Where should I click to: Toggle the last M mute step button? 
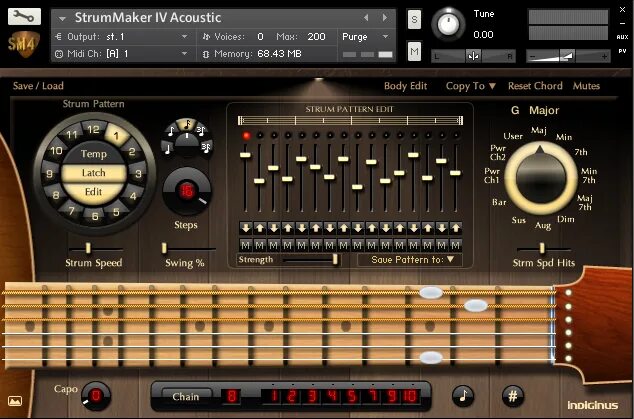pyautogui.click(x=456, y=245)
